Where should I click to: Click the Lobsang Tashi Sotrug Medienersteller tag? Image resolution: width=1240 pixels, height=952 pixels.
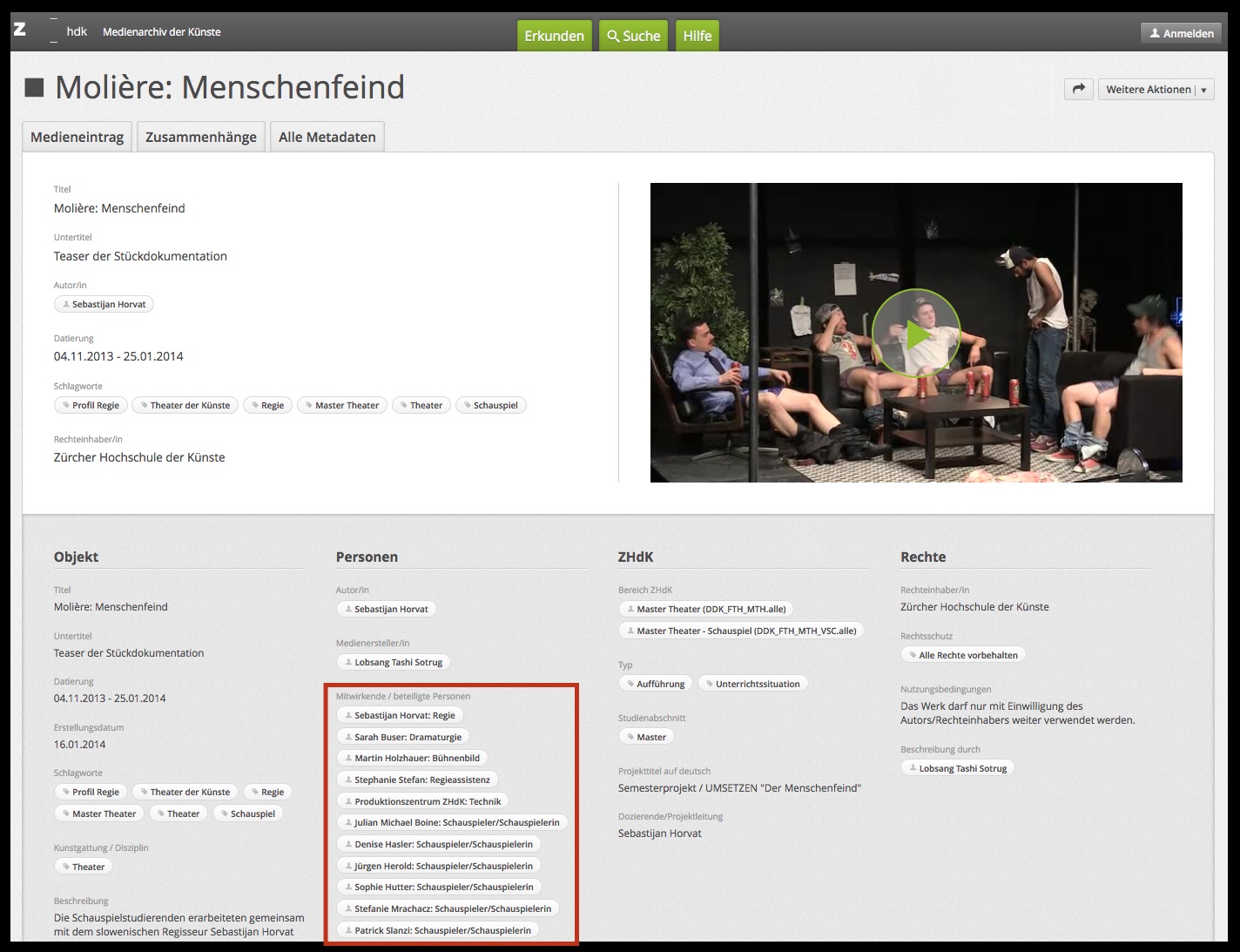393,662
